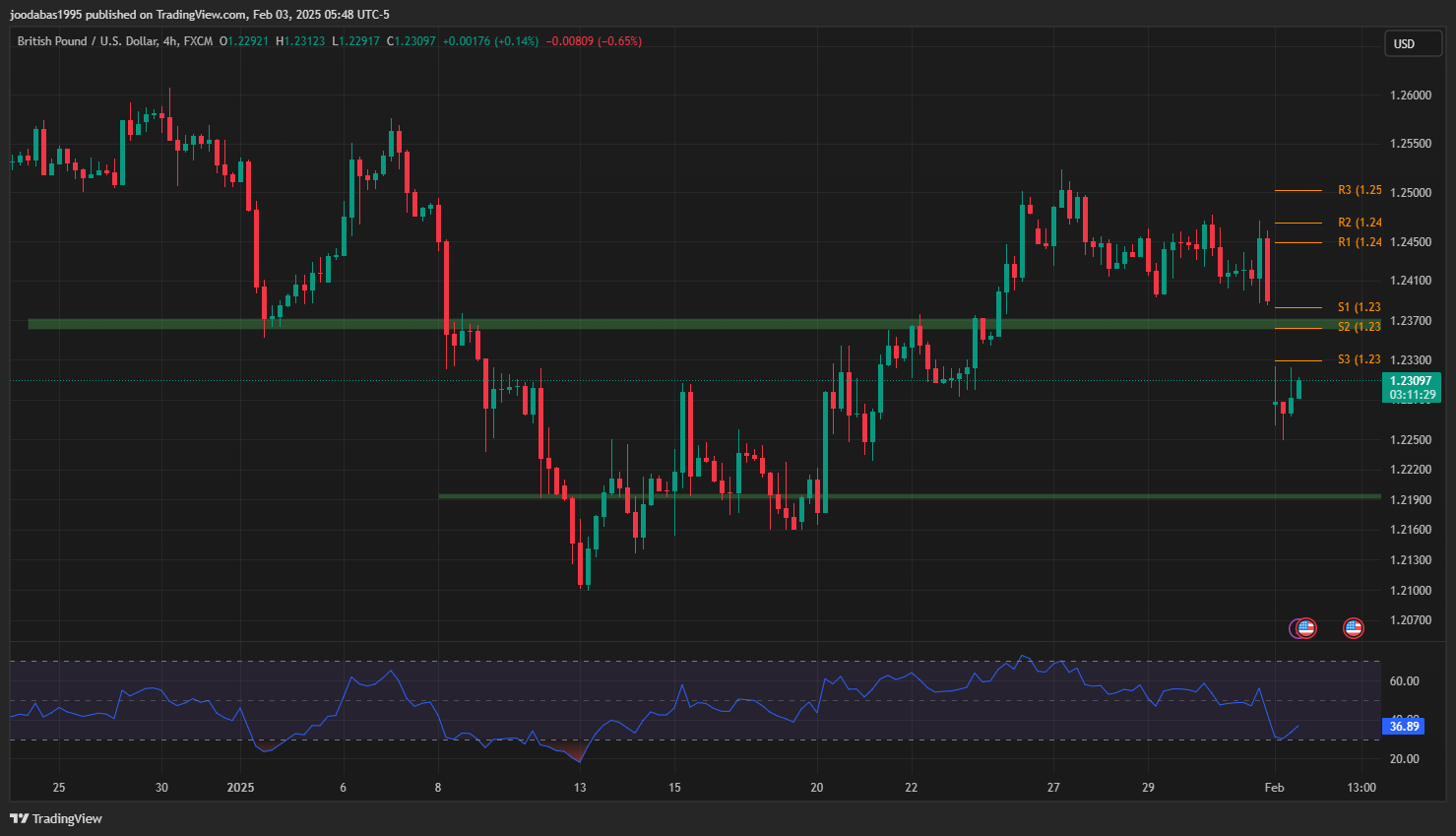The width and height of the screenshot is (1456, 836).
Task: Click the 1.26000 price scale label
Action: (1410, 96)
